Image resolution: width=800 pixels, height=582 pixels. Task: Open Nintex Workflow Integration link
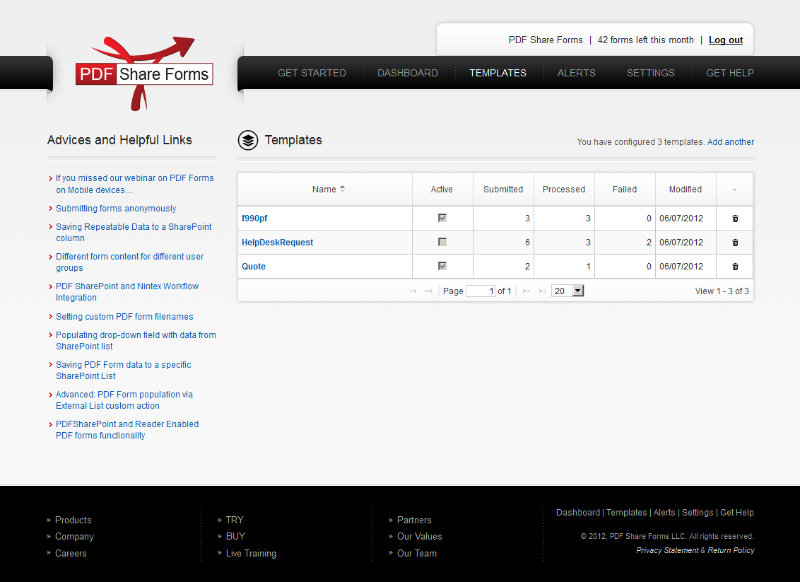(127, 292)
